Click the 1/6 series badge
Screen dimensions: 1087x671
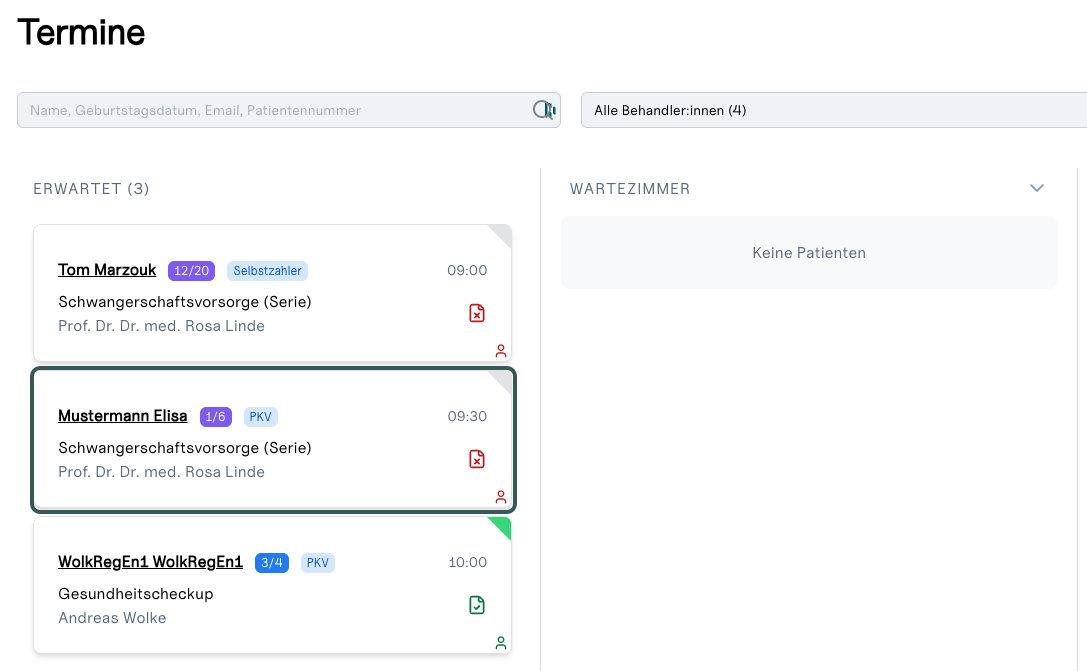[216, 417]
